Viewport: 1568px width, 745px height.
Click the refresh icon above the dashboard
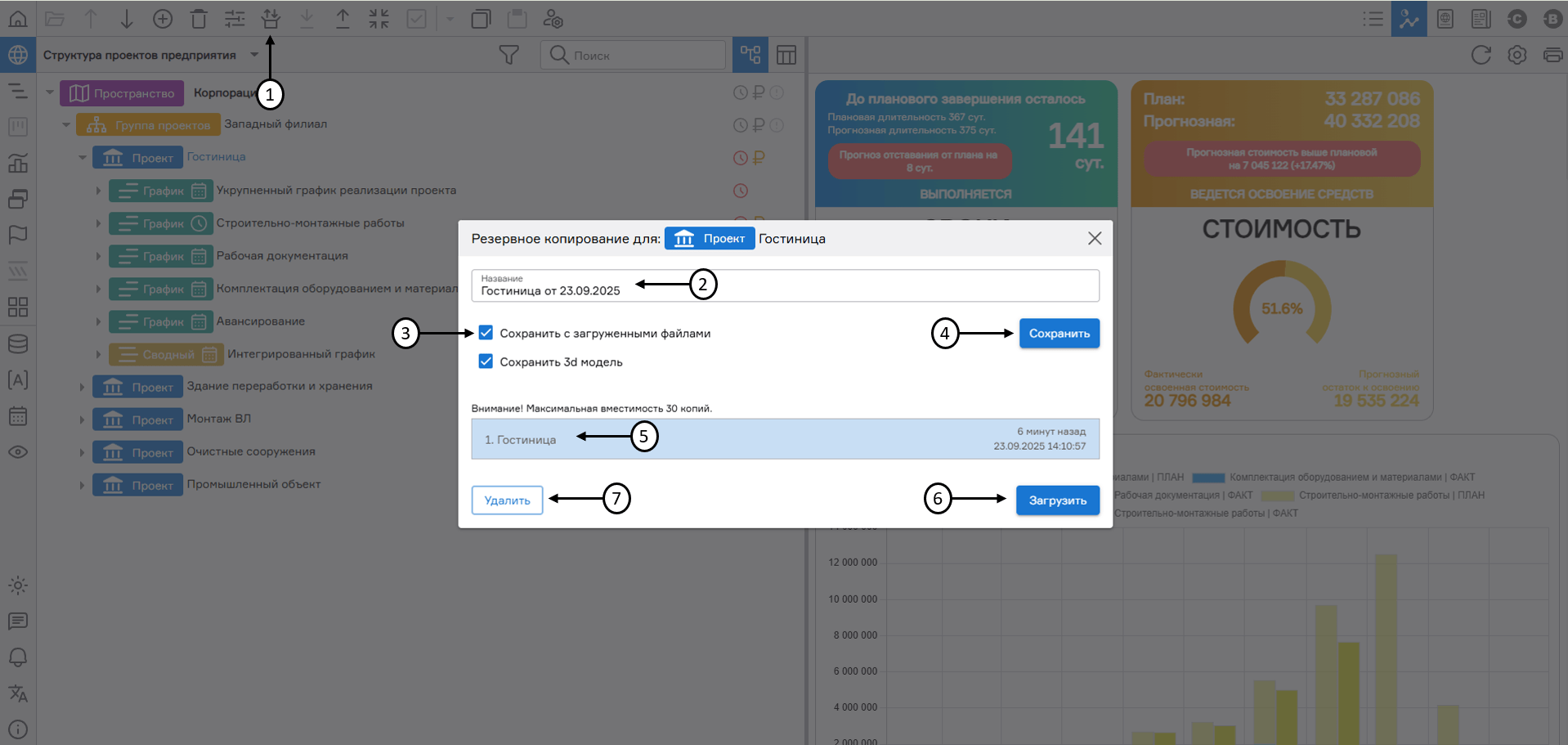click(1481, 55)
